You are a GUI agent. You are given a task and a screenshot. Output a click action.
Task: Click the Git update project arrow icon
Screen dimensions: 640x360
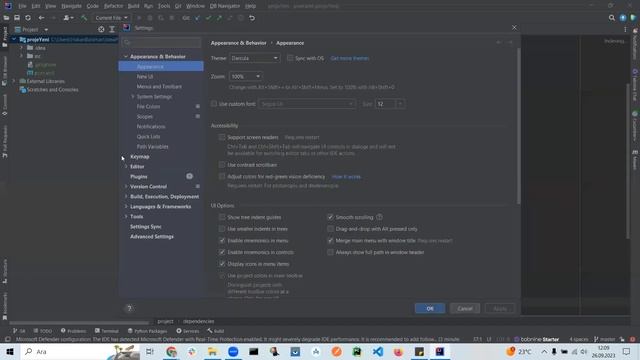tap(198, 18)
